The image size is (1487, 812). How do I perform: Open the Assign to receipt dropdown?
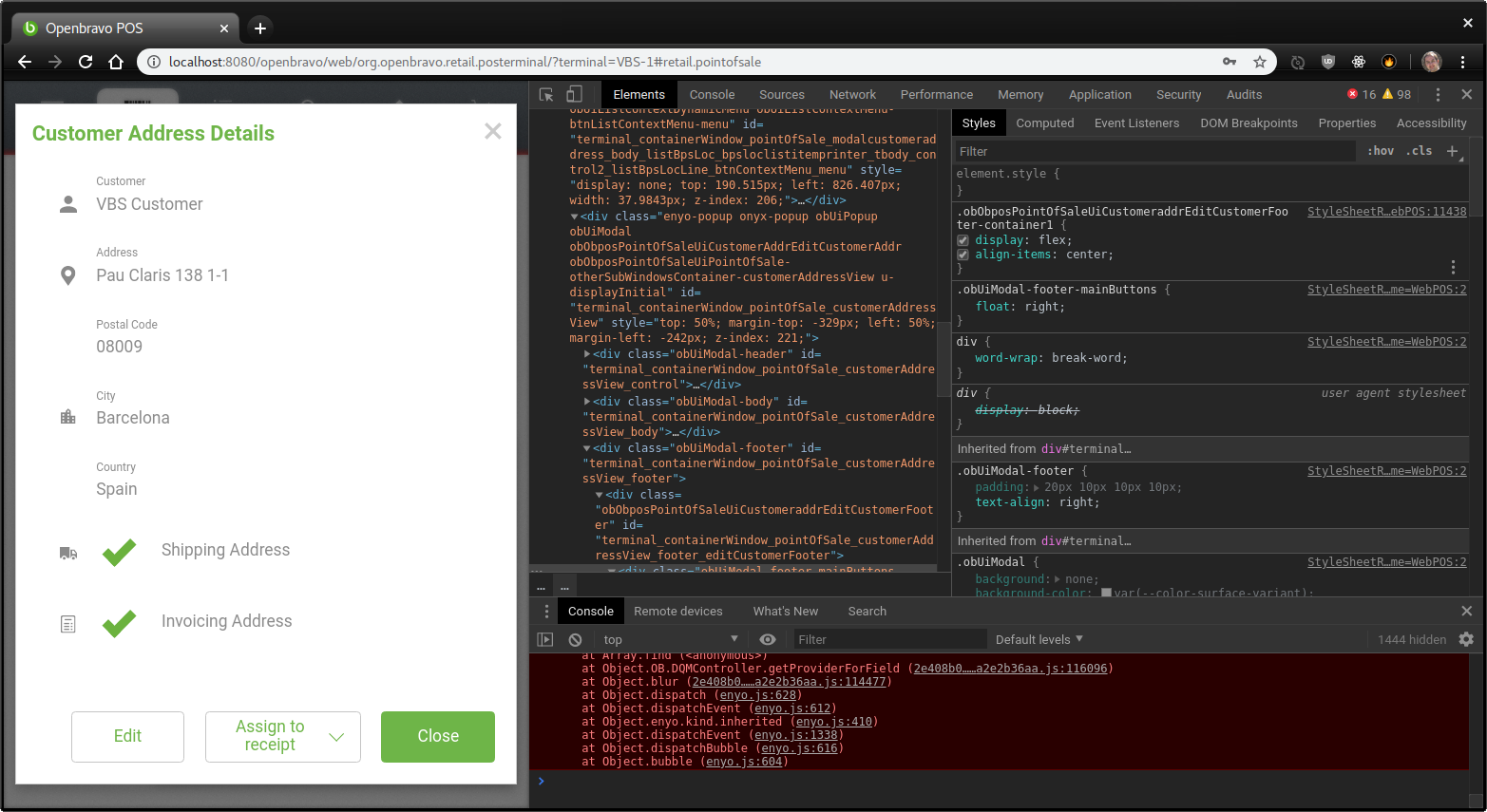click(x=283, y=736)
